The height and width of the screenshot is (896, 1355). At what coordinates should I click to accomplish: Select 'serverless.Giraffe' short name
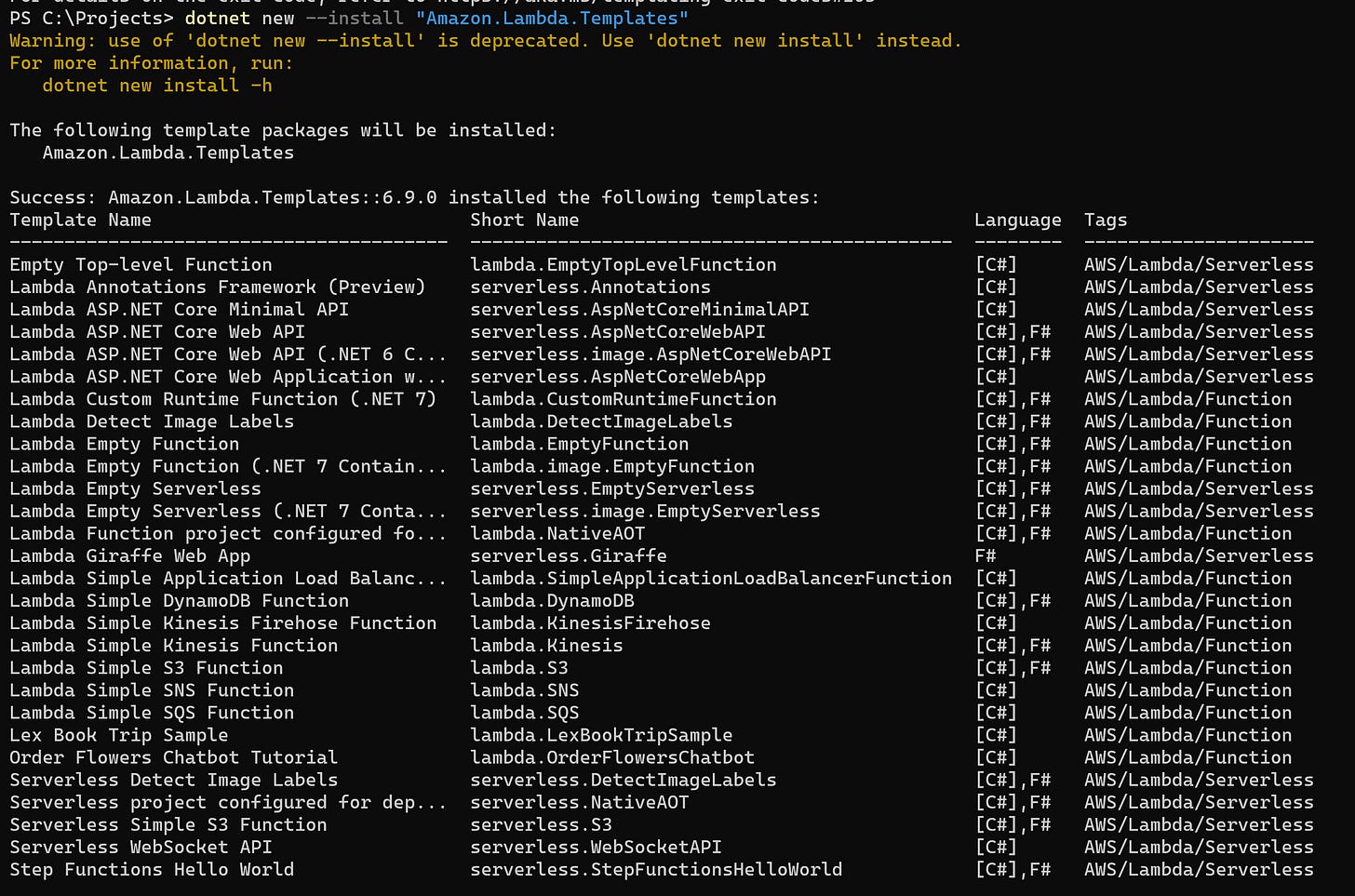(569, 555)
